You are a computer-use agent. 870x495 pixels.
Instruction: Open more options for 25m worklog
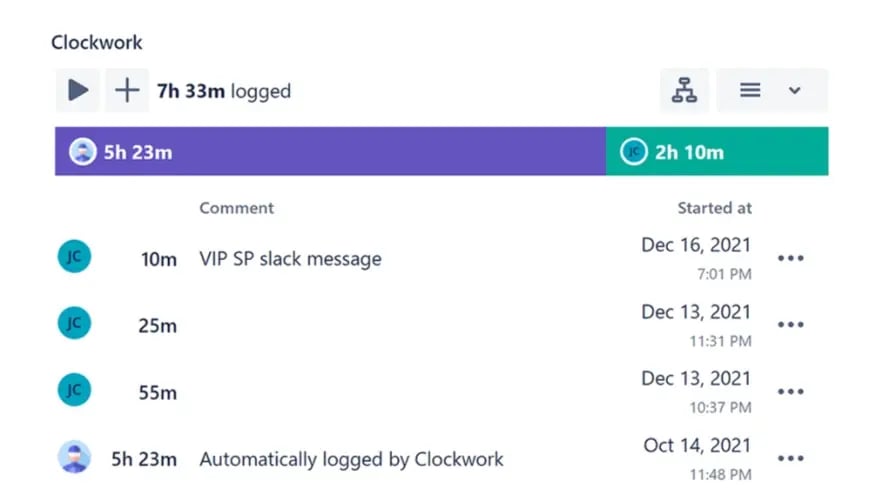791,325
